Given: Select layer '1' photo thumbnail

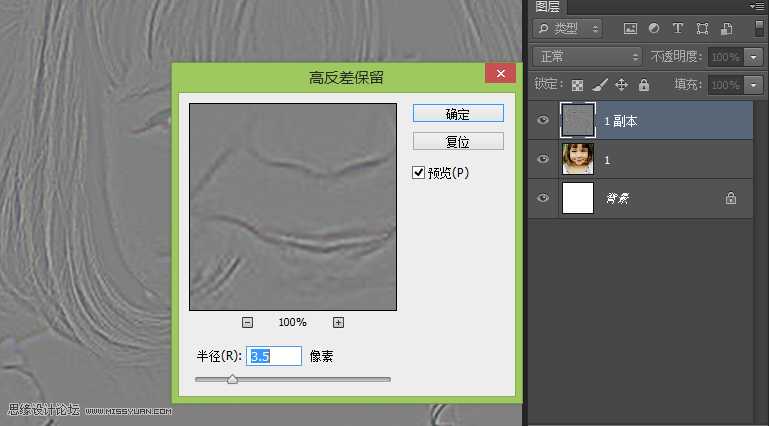Looking at the screenshot, I should coord(578,159).
